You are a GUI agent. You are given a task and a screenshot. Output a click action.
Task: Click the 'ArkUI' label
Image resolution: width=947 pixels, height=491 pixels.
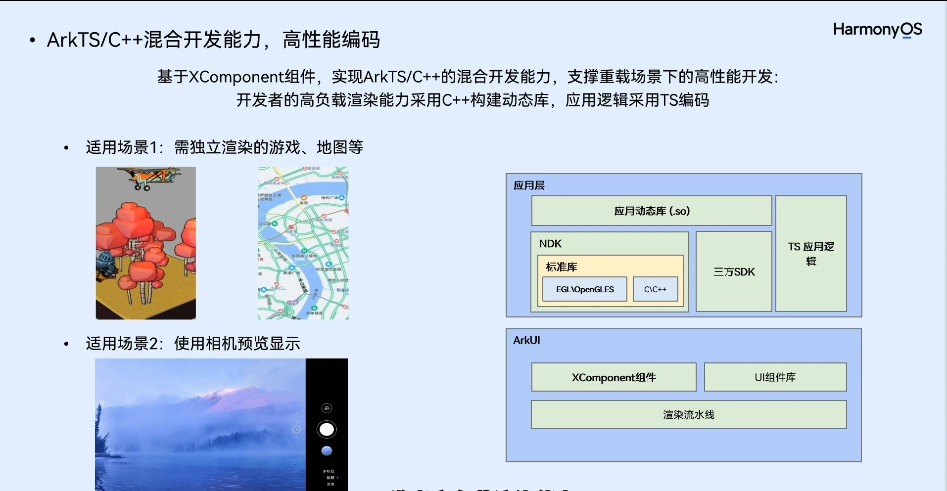pos(527,340)
